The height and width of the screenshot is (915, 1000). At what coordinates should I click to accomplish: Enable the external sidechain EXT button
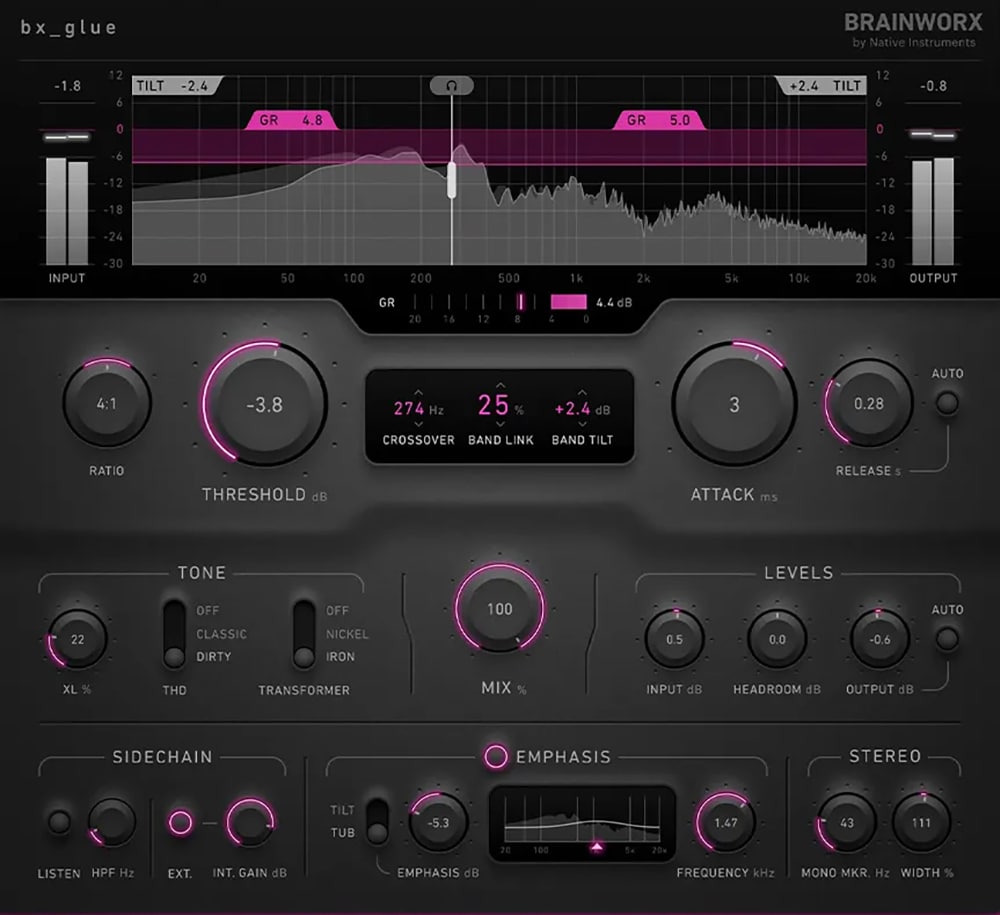pyautogui.click(x=180, y=822)
